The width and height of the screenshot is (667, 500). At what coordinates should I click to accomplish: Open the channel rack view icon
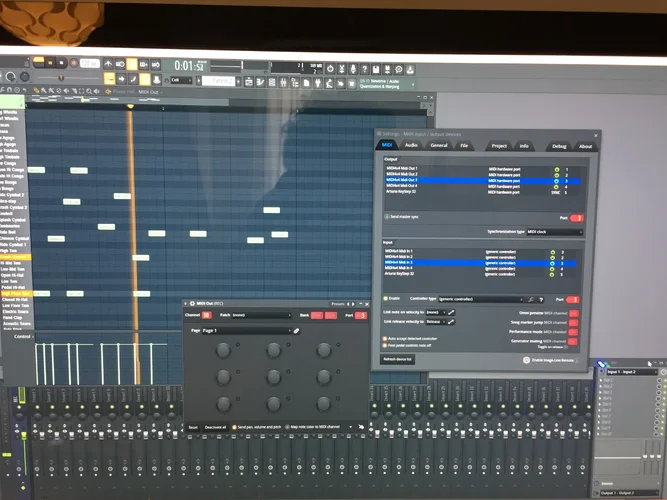point(272,83)
